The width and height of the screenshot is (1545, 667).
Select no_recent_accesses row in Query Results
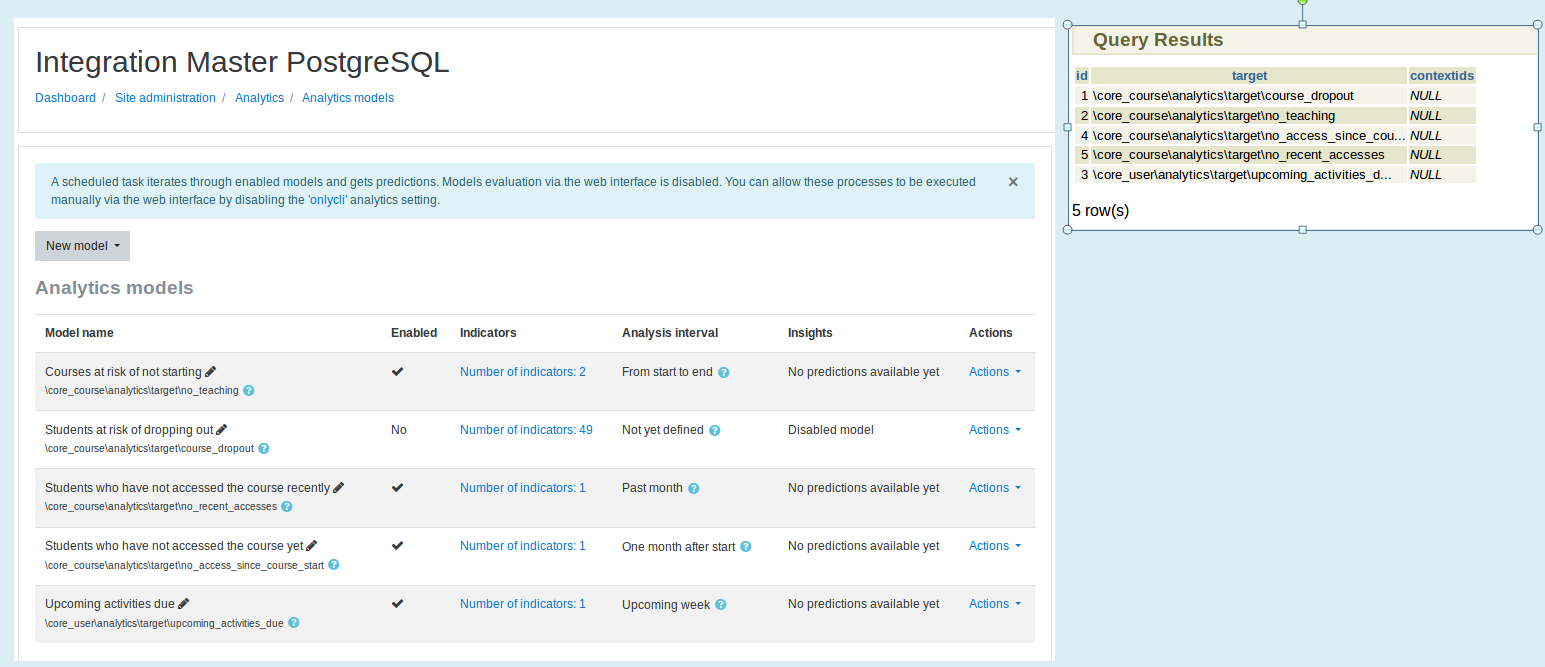[x=1275, y=155]
